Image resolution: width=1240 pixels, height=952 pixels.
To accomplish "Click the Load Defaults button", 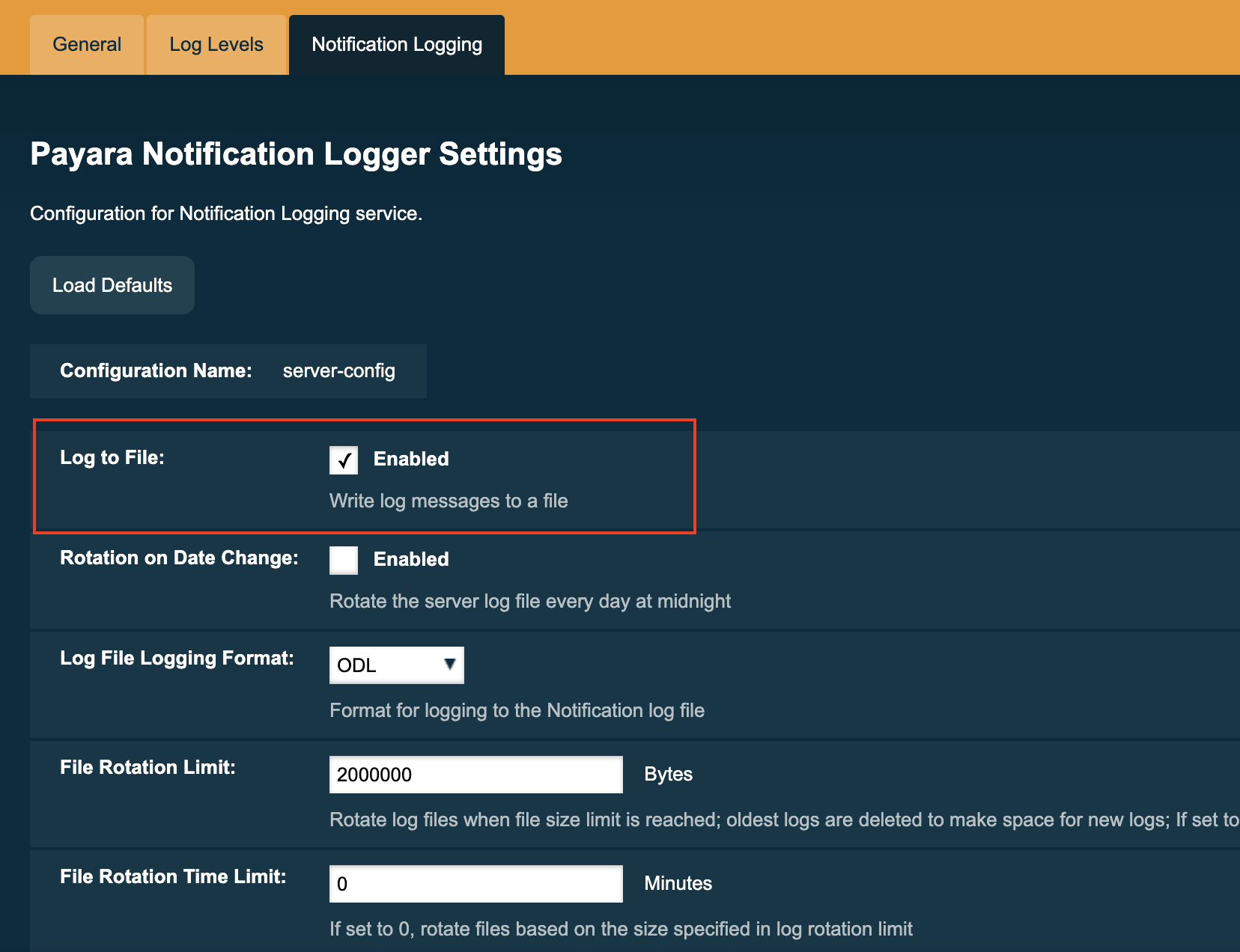I will click(112, 284).
